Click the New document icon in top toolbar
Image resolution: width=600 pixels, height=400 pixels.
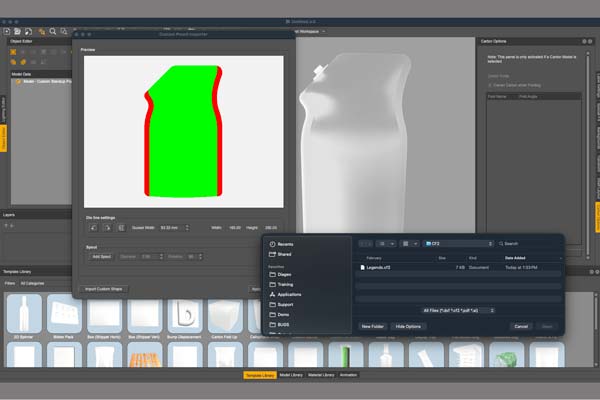tap(6, 31)
